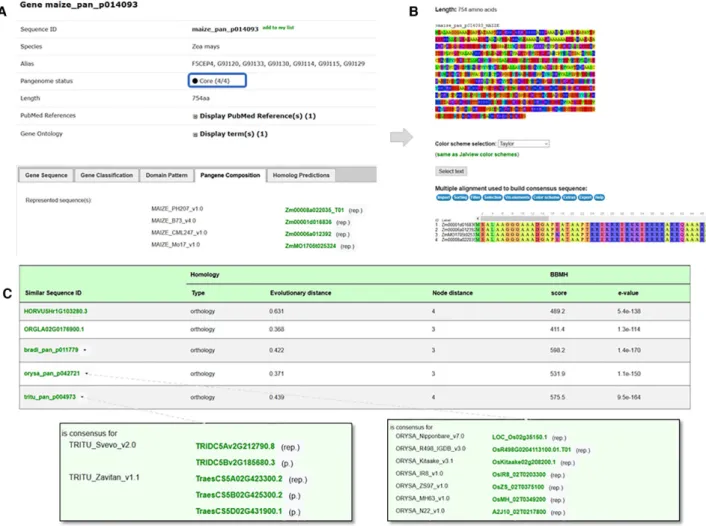Open wheat gene link TraesCS5A02G423300.2
Image resolution: width=706 pixels, height=526 pixels.
pyautogui.click(x=239, y=479)
